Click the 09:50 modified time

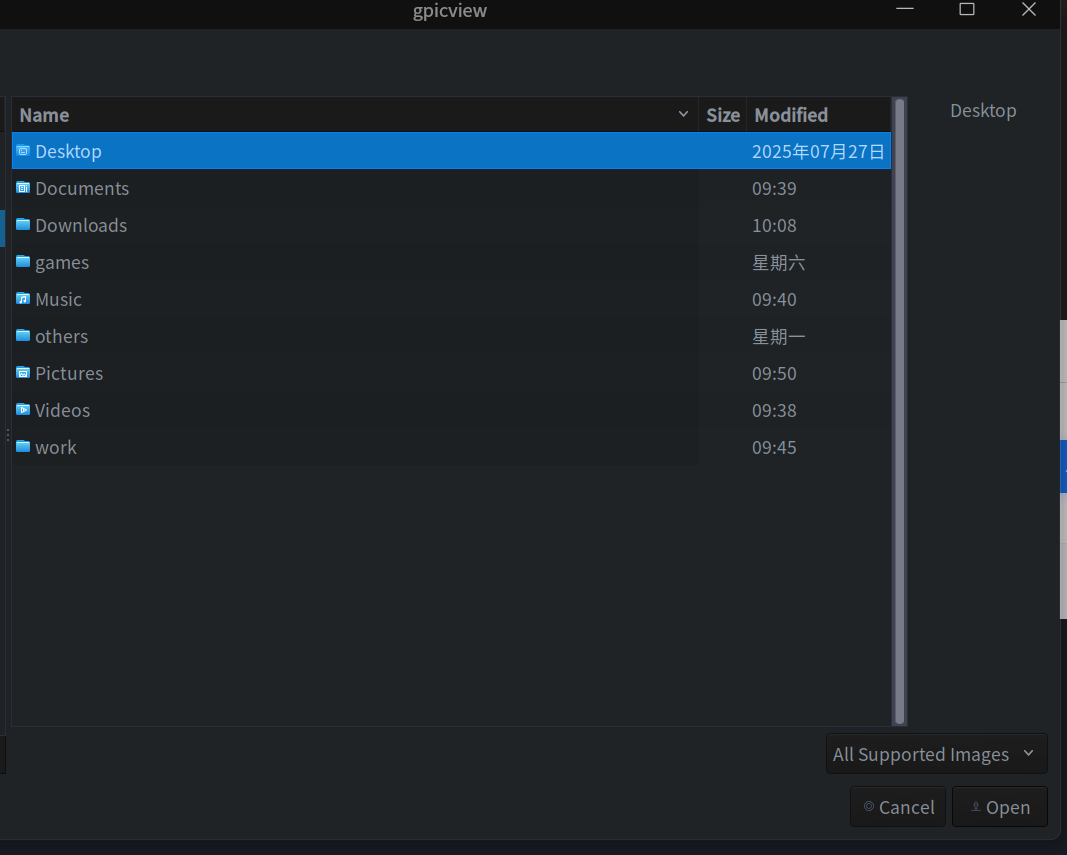click(774, 373)
